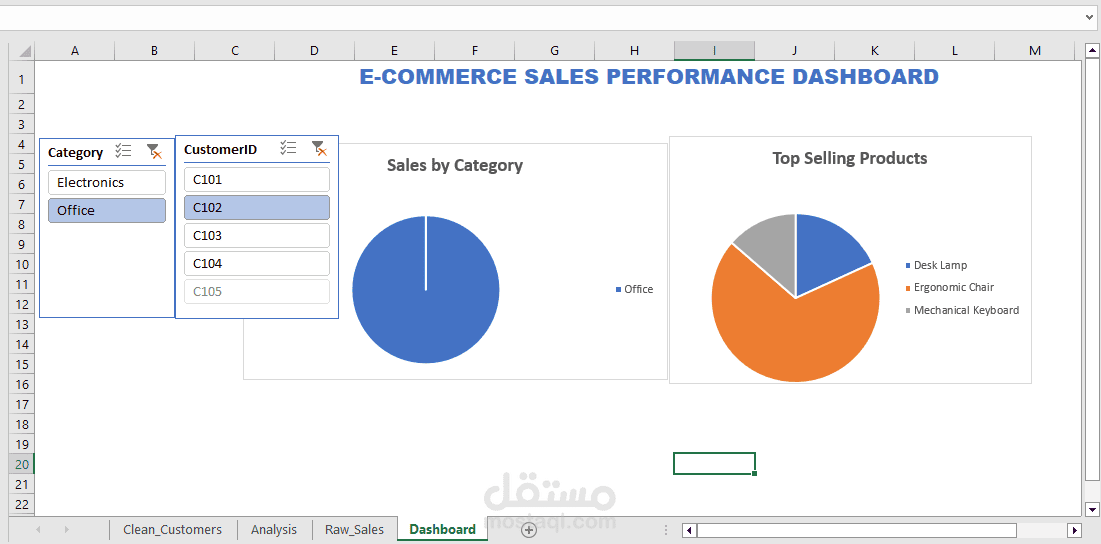Select column L header
1101x544 pixels.
(955, 51)
